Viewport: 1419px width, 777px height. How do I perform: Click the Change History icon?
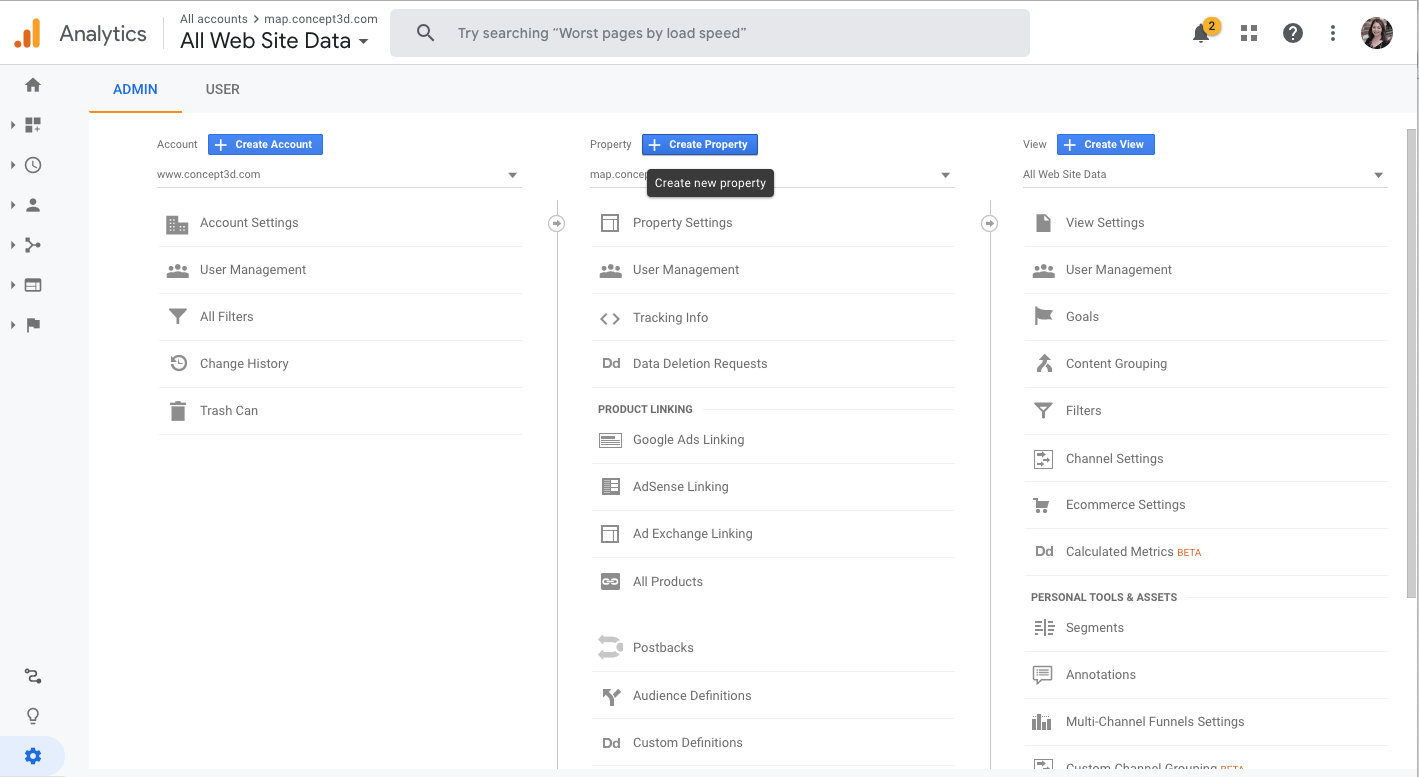click(x=178, y=364)
